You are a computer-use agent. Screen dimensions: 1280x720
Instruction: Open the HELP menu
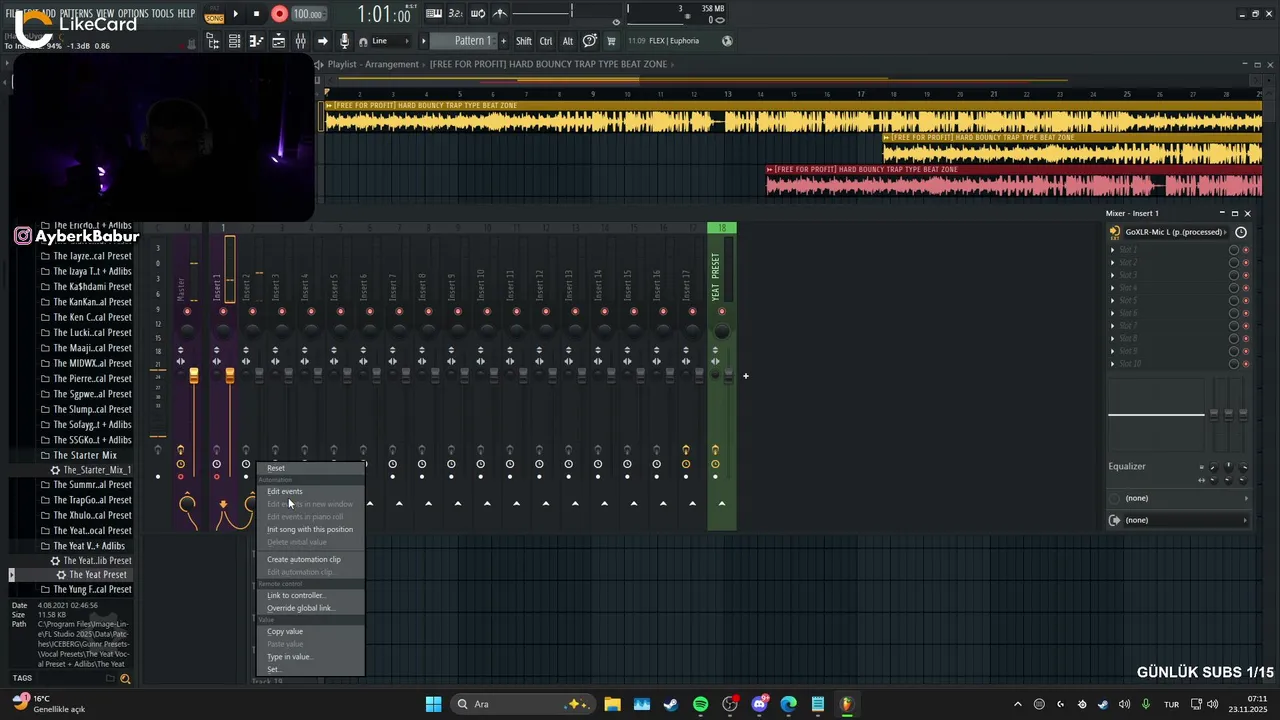coord(186,14)
